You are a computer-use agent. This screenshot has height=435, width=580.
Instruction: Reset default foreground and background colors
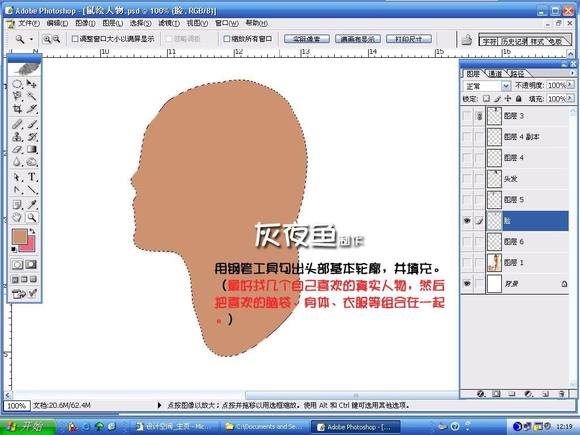click(14, 249)
